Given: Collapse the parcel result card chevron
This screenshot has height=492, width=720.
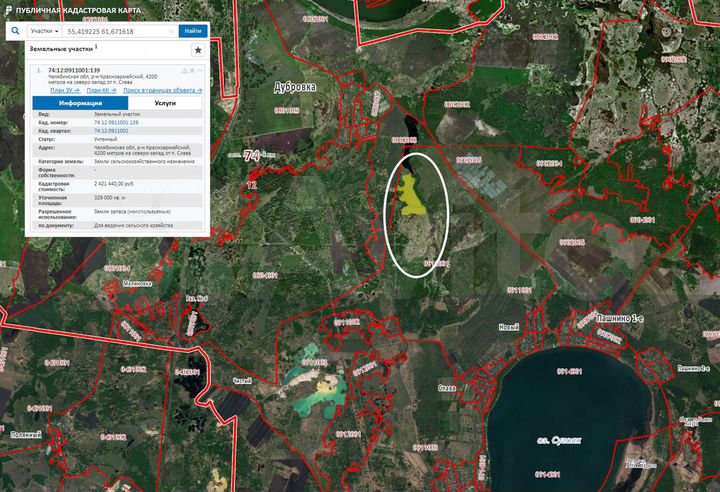Looking at the screenshot, I should pos(199,71).
